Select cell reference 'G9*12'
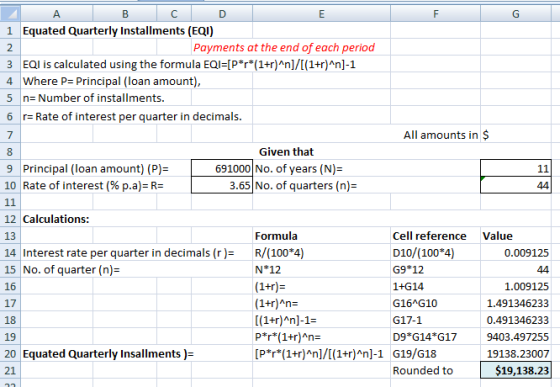 408,269
